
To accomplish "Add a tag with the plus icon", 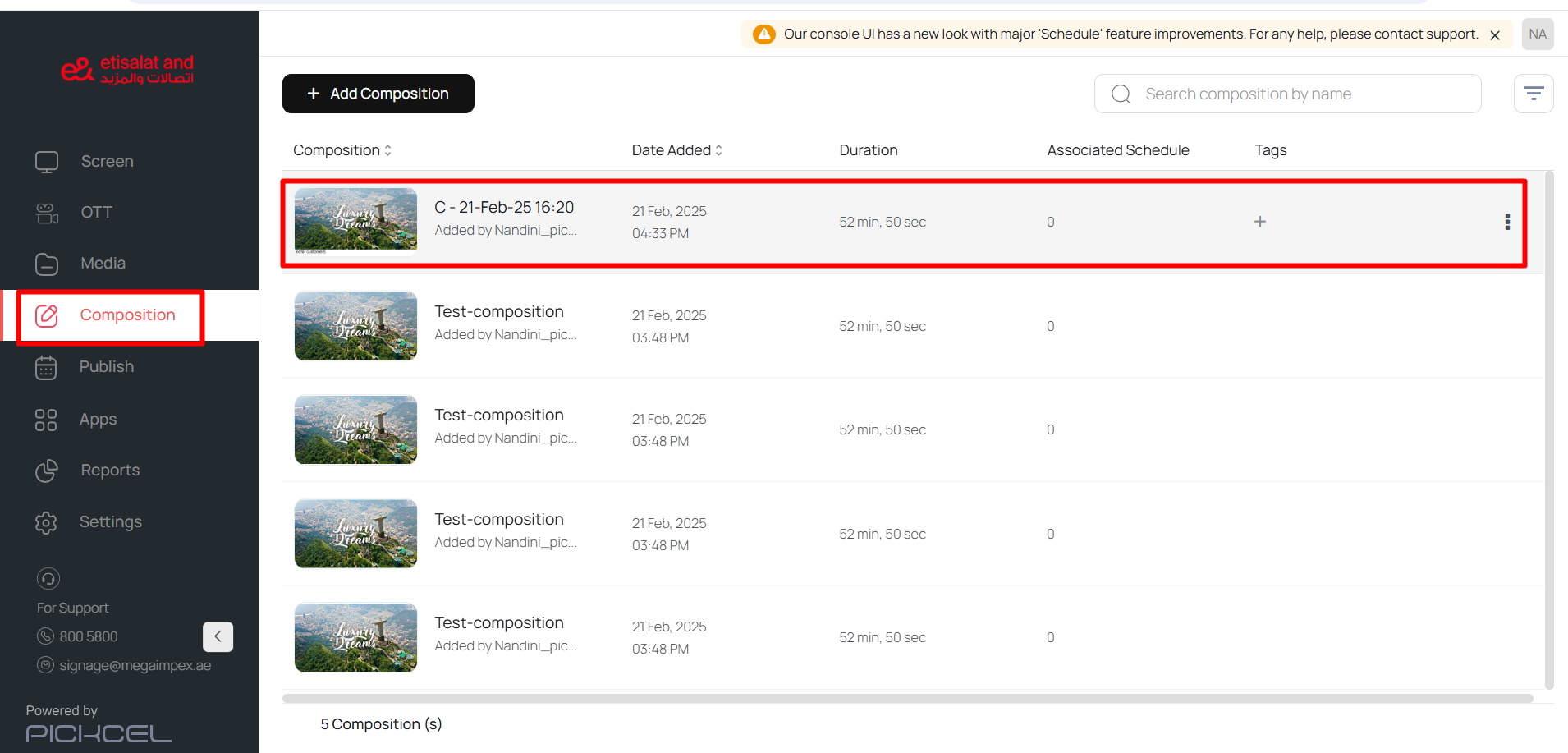I will click(1259, 222).
